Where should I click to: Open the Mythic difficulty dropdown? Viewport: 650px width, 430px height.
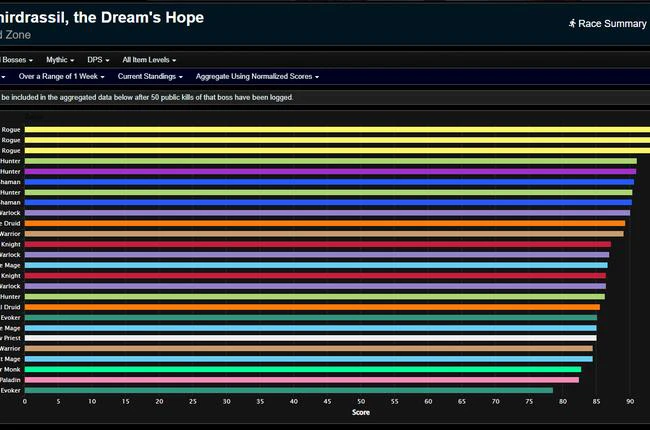(60, 60)
